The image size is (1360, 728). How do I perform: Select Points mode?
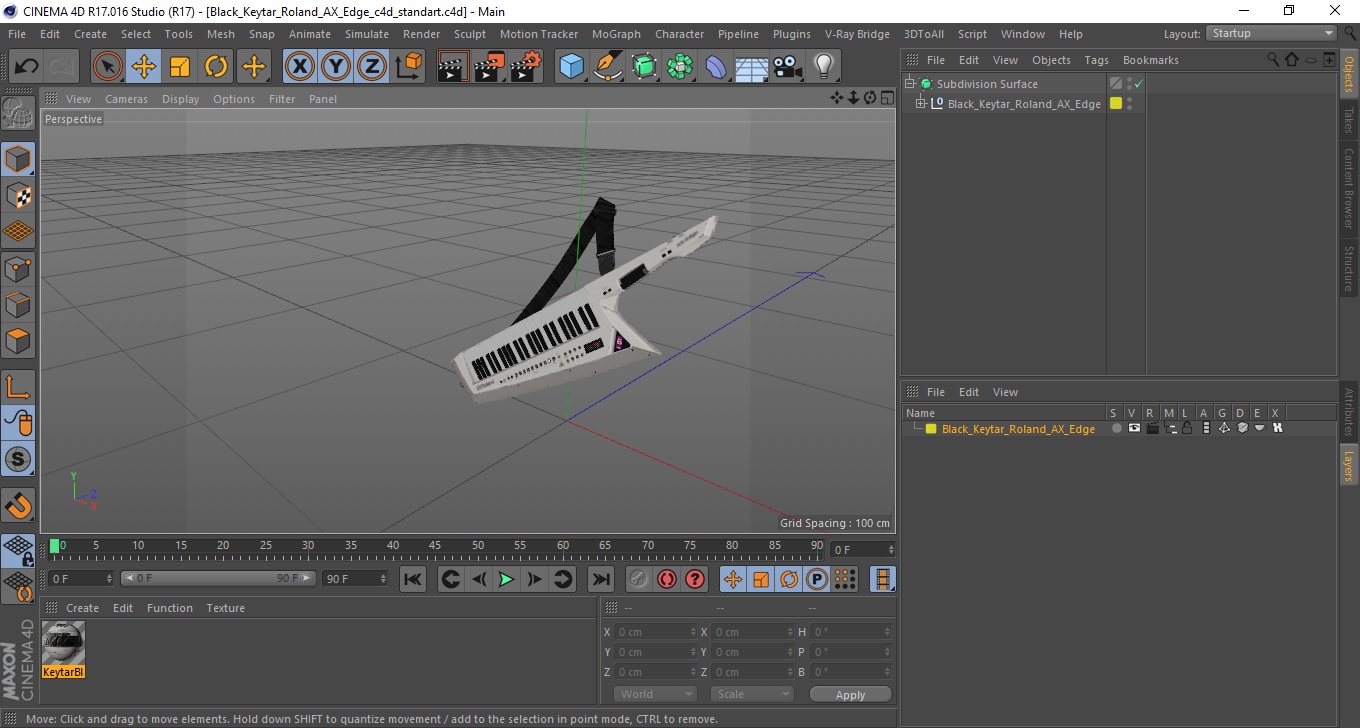coord(18,268)
